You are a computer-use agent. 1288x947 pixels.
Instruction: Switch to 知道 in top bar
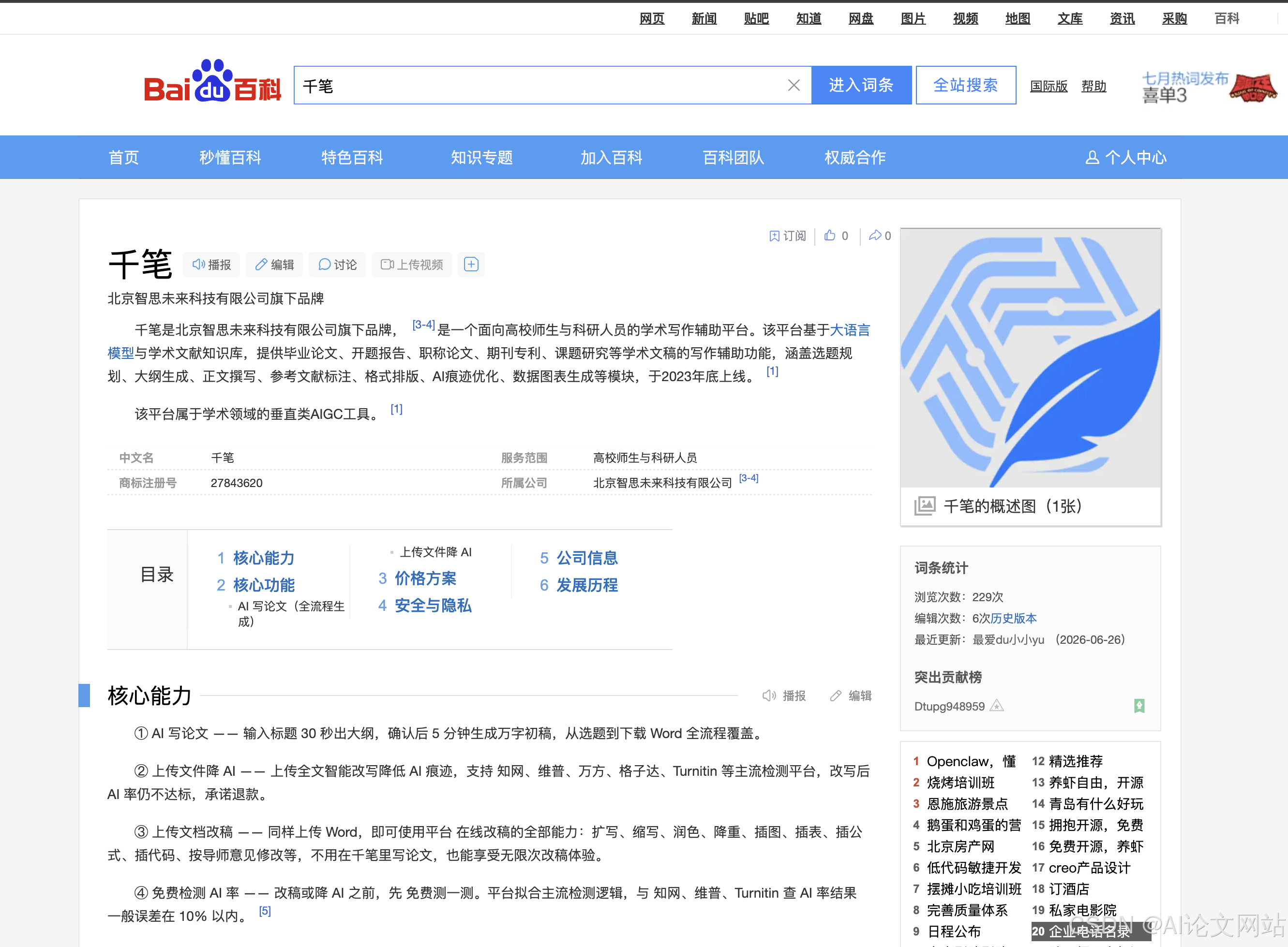click(x=809, y=19)
